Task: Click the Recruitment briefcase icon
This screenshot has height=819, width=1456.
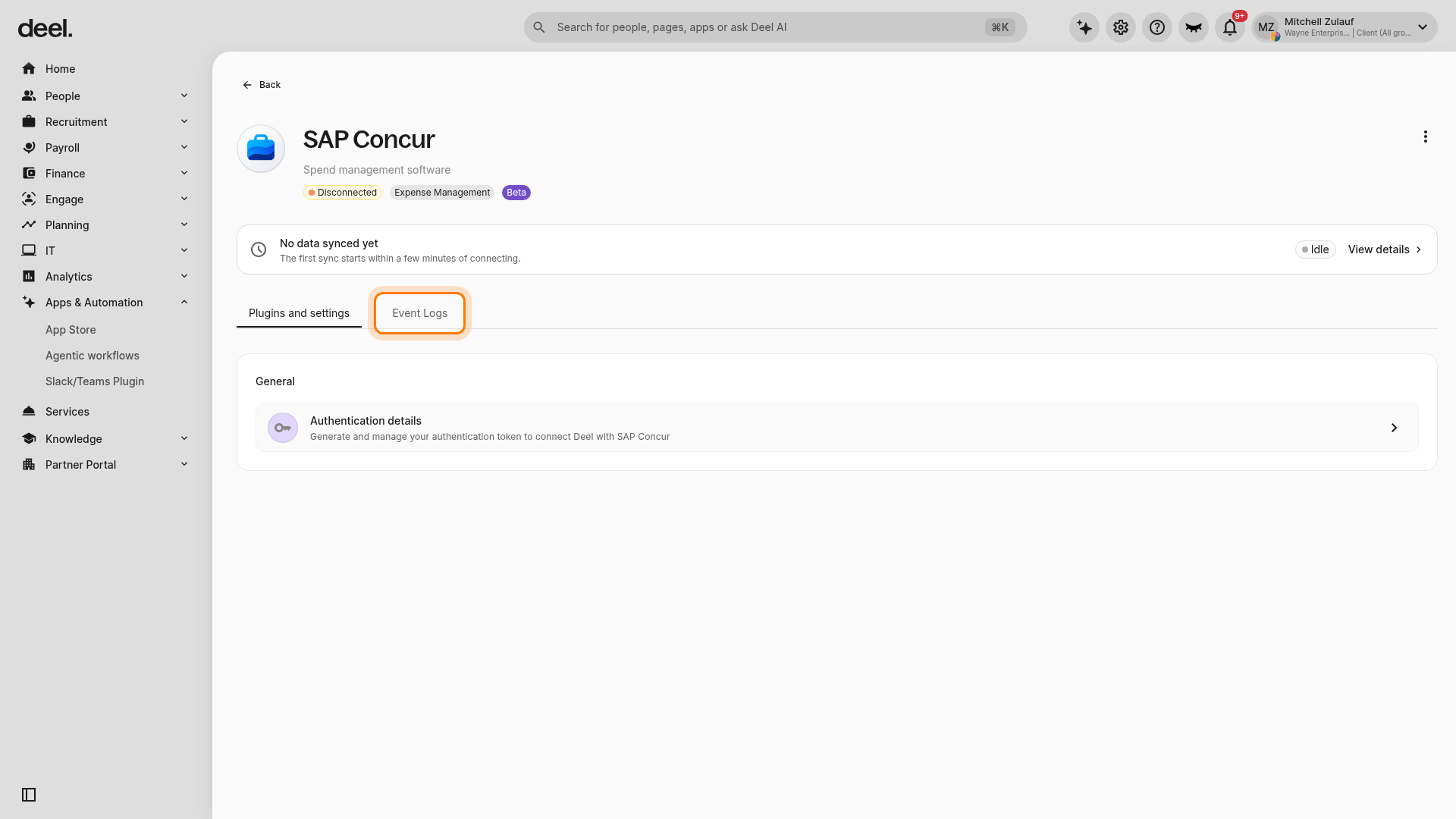Action: click(x=29, y=122)
